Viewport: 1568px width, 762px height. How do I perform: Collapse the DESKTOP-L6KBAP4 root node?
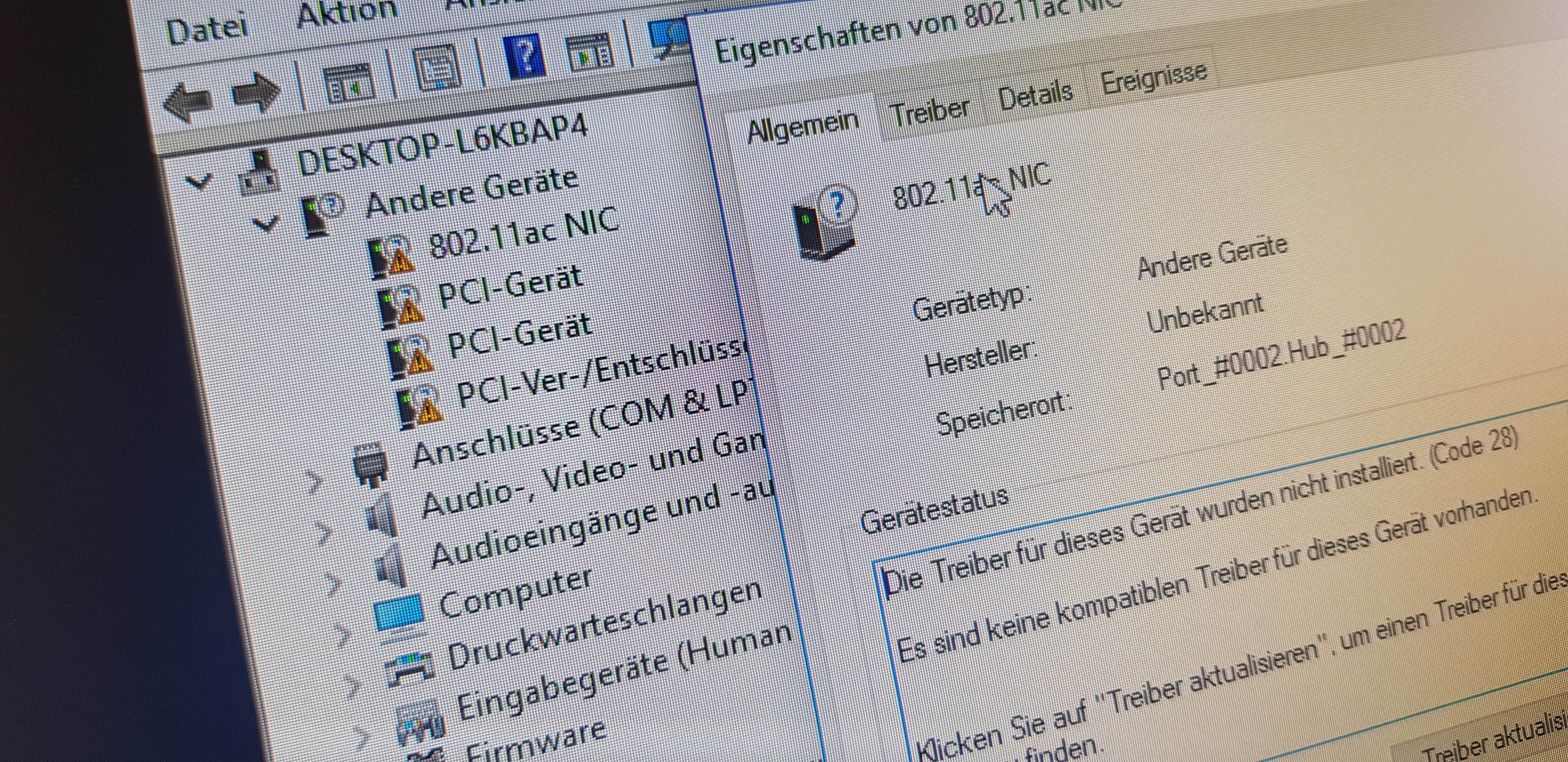tap(199, 181)
